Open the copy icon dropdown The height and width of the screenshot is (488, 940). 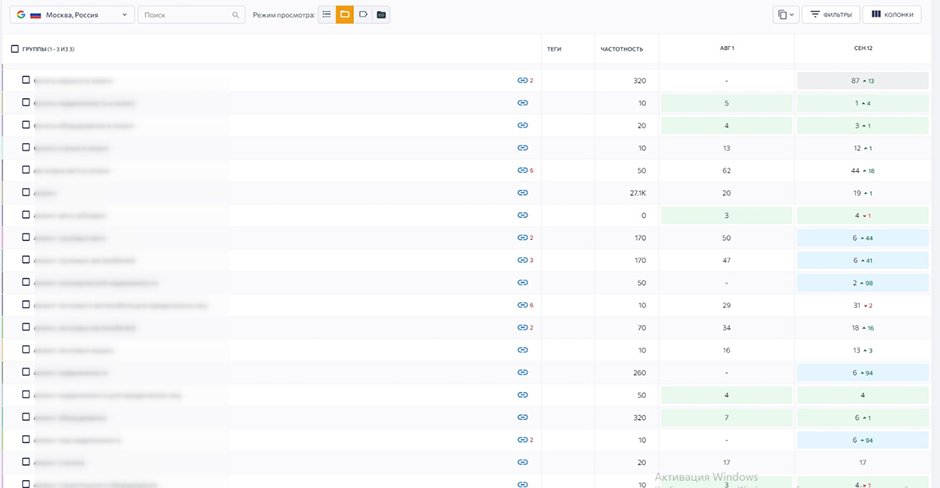785,14
